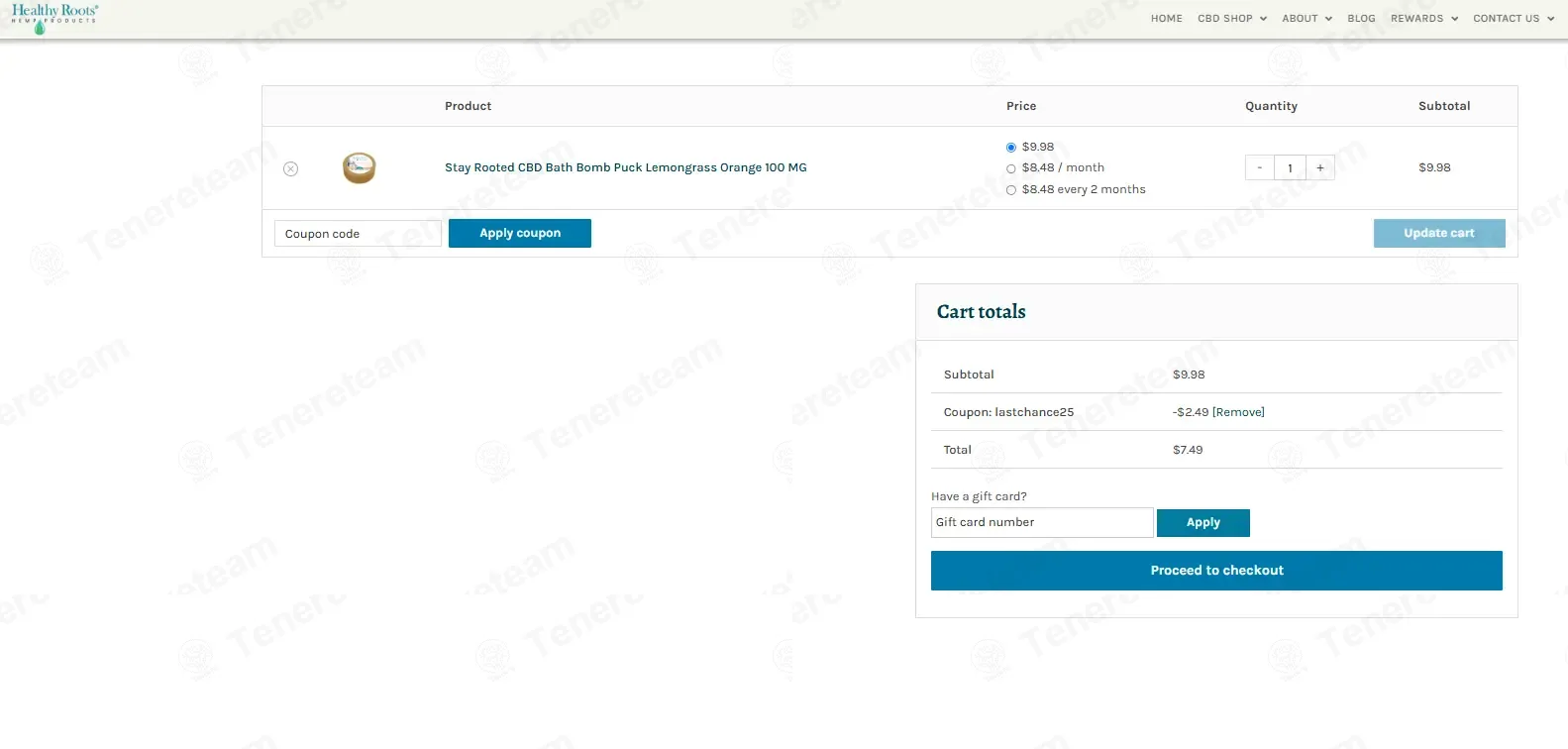Remove the bath bomb from cart

[290, 168]
